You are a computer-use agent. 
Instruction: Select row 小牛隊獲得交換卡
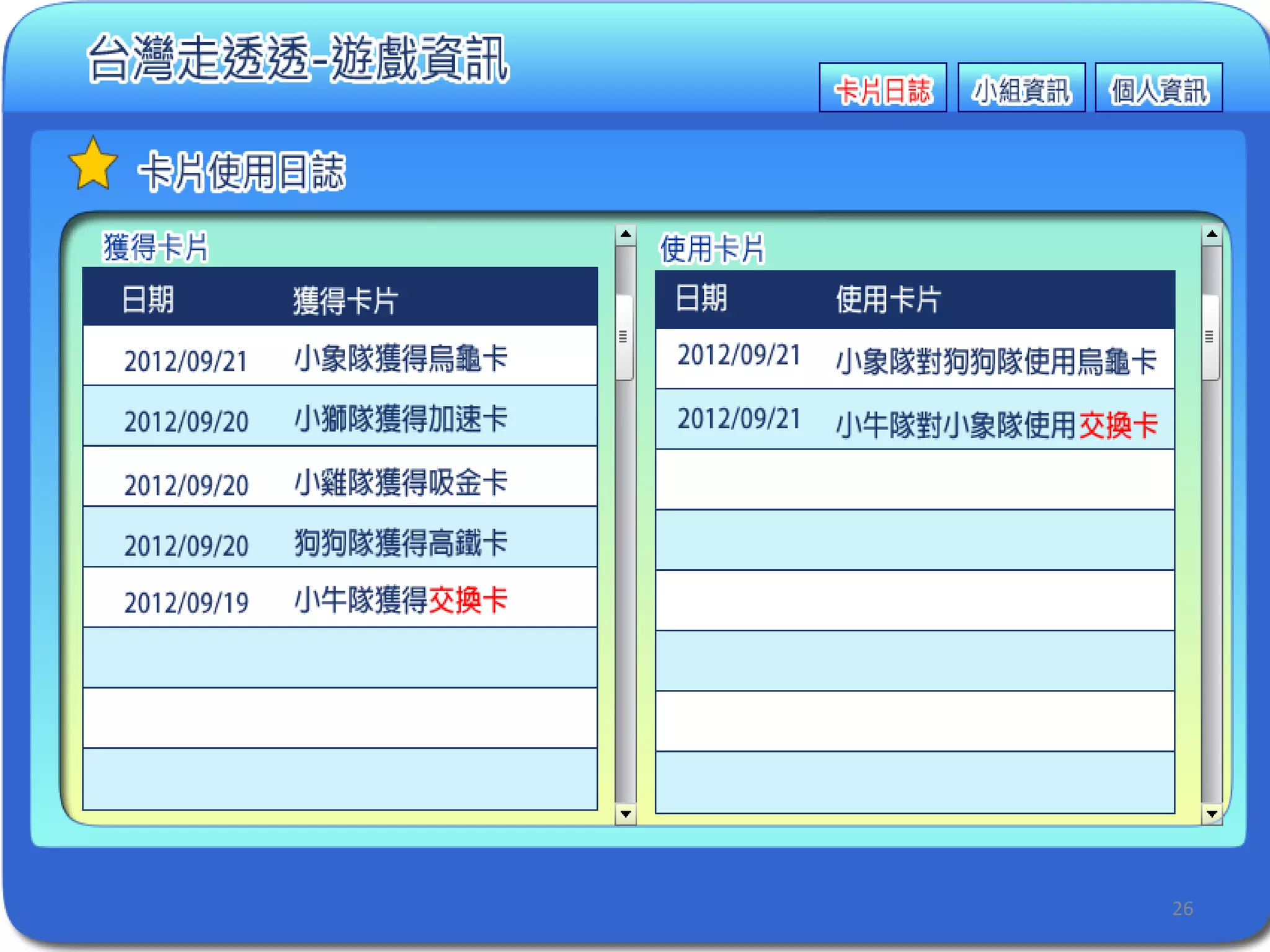pyautogui.click(x=401, y=599)
